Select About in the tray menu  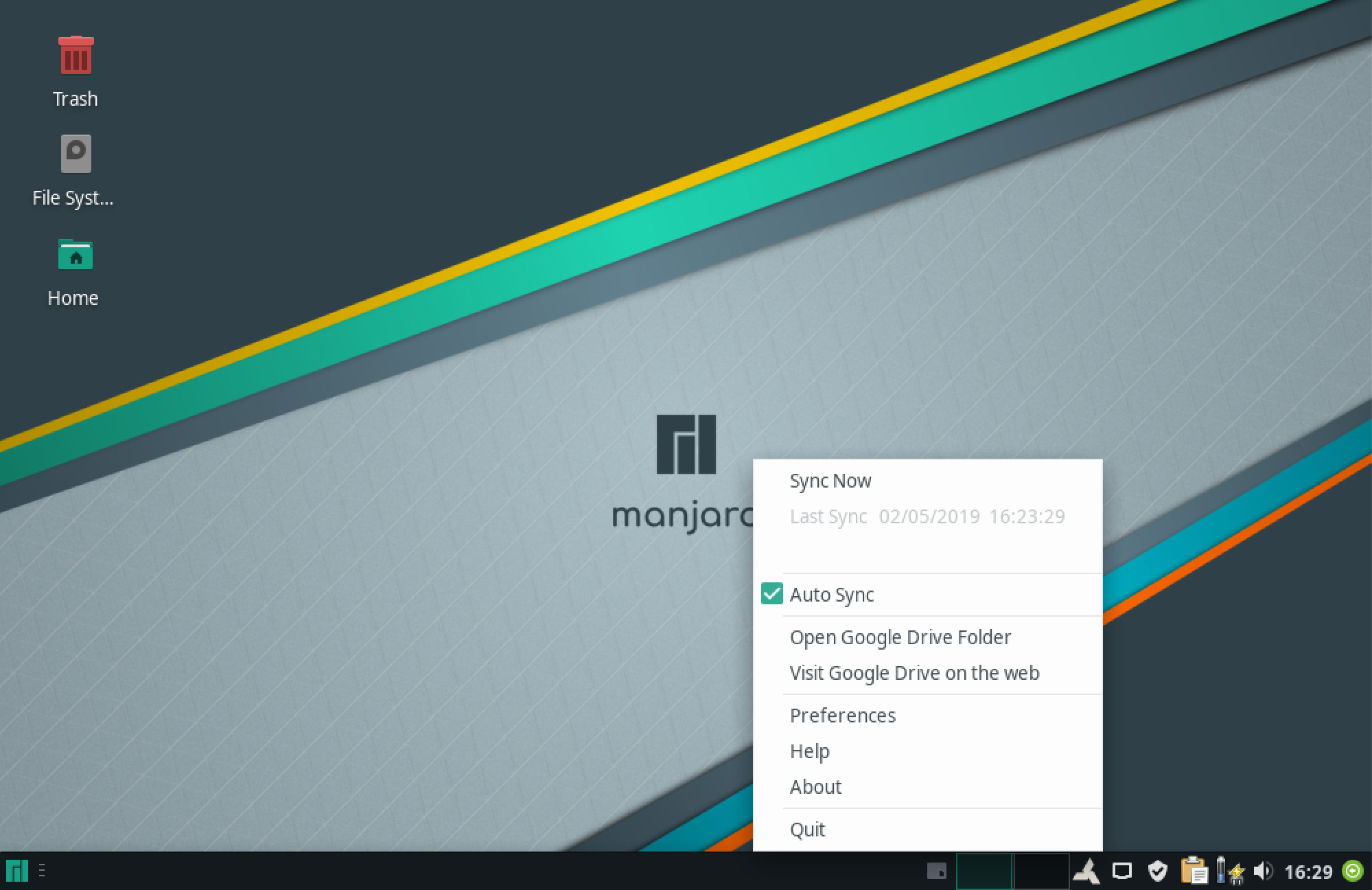928,787
